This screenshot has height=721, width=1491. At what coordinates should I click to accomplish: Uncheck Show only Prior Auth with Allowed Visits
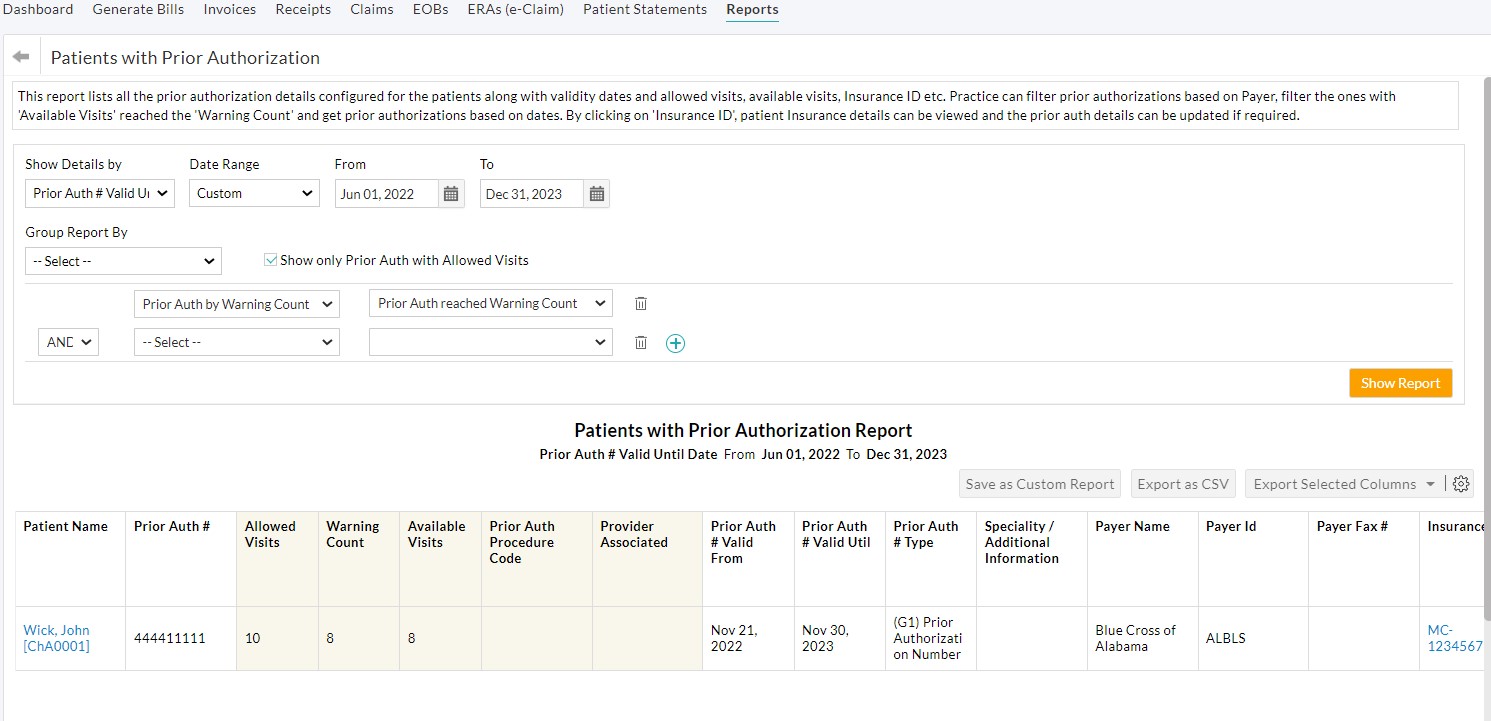[x=270, y=258]
